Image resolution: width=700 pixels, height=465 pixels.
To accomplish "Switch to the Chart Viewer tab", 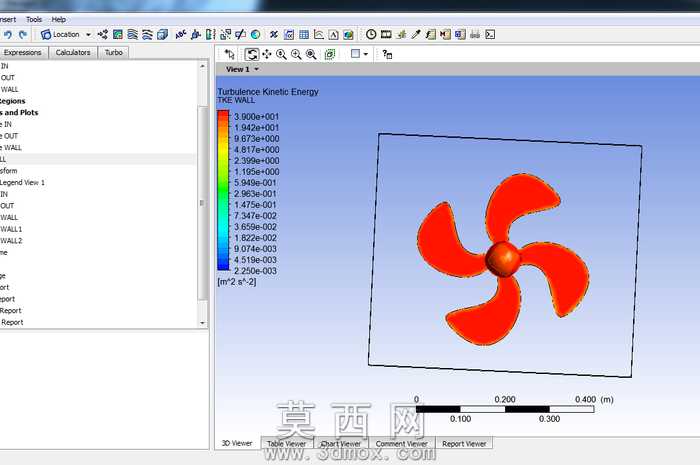I will pos(341,444).
